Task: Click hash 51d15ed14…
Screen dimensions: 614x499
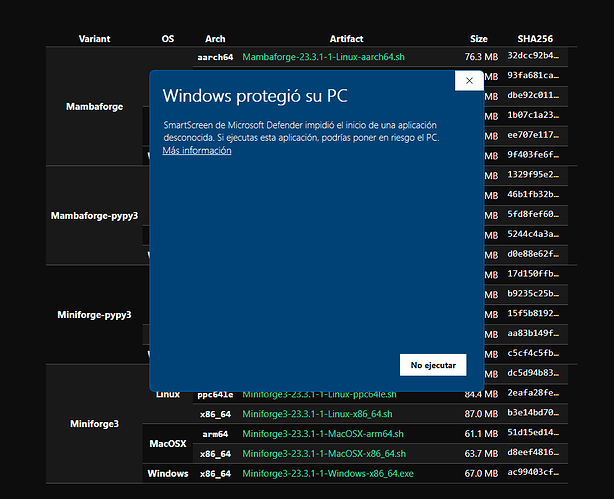Action: click(533, 432)
